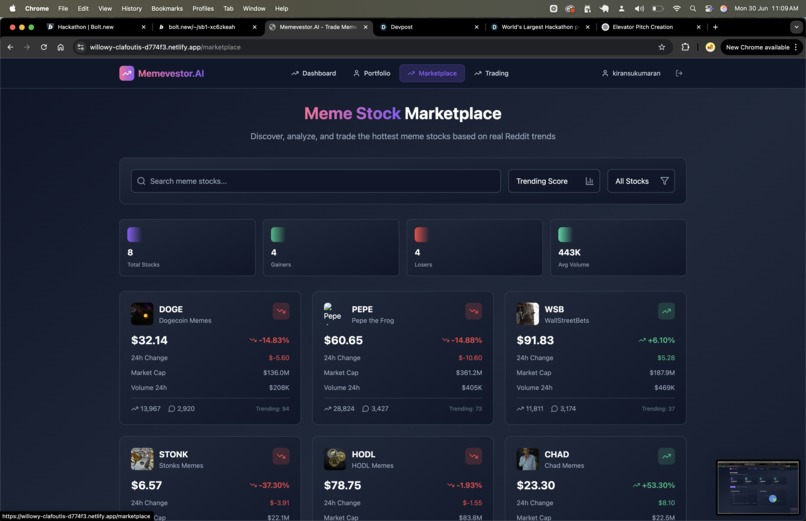Click the STONK -37.30% change
This screenshot has height=521, width=806.
click(269, 486)
